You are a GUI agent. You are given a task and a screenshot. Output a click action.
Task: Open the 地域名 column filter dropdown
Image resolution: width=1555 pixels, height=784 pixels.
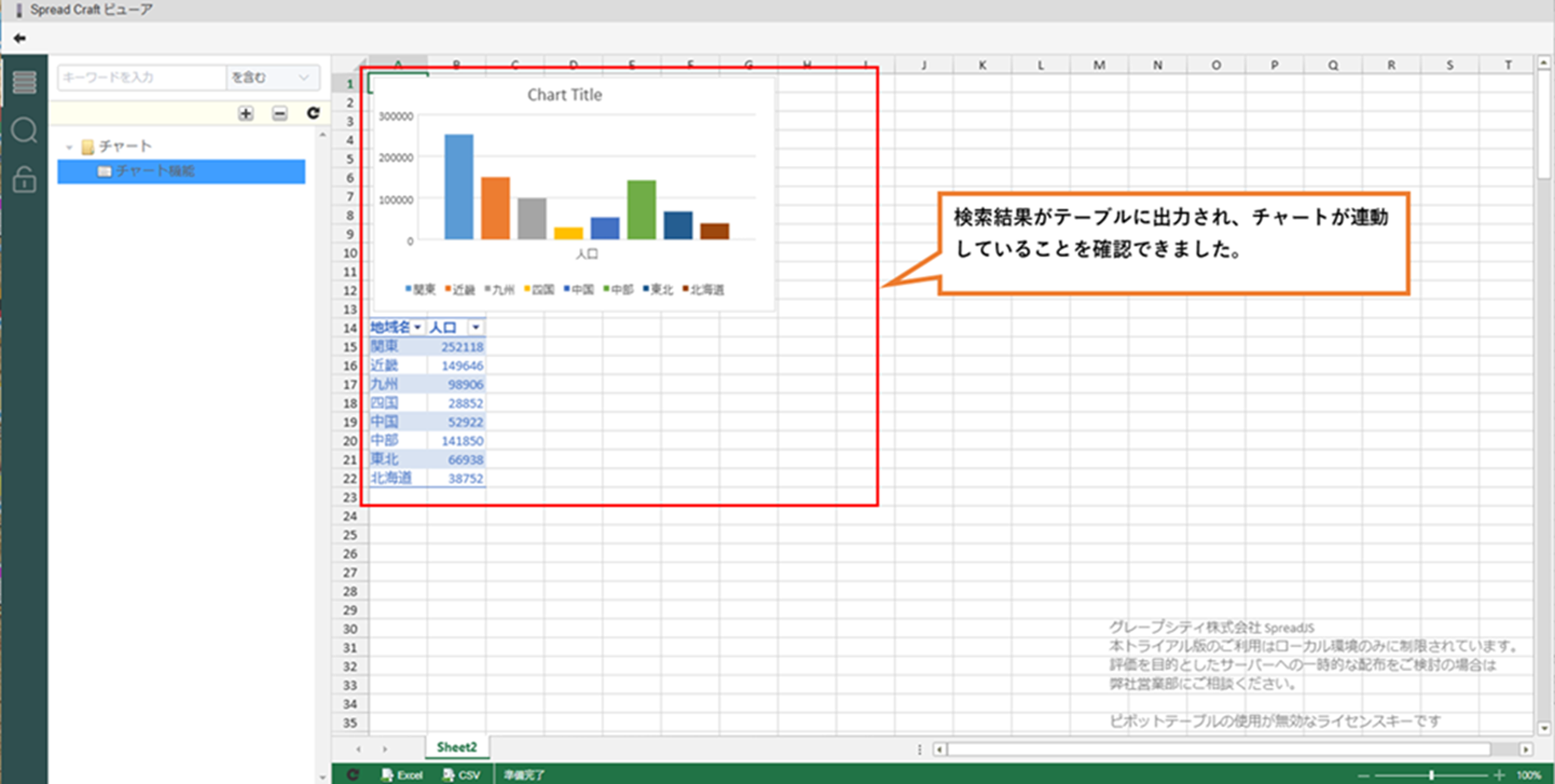(417, 327)
